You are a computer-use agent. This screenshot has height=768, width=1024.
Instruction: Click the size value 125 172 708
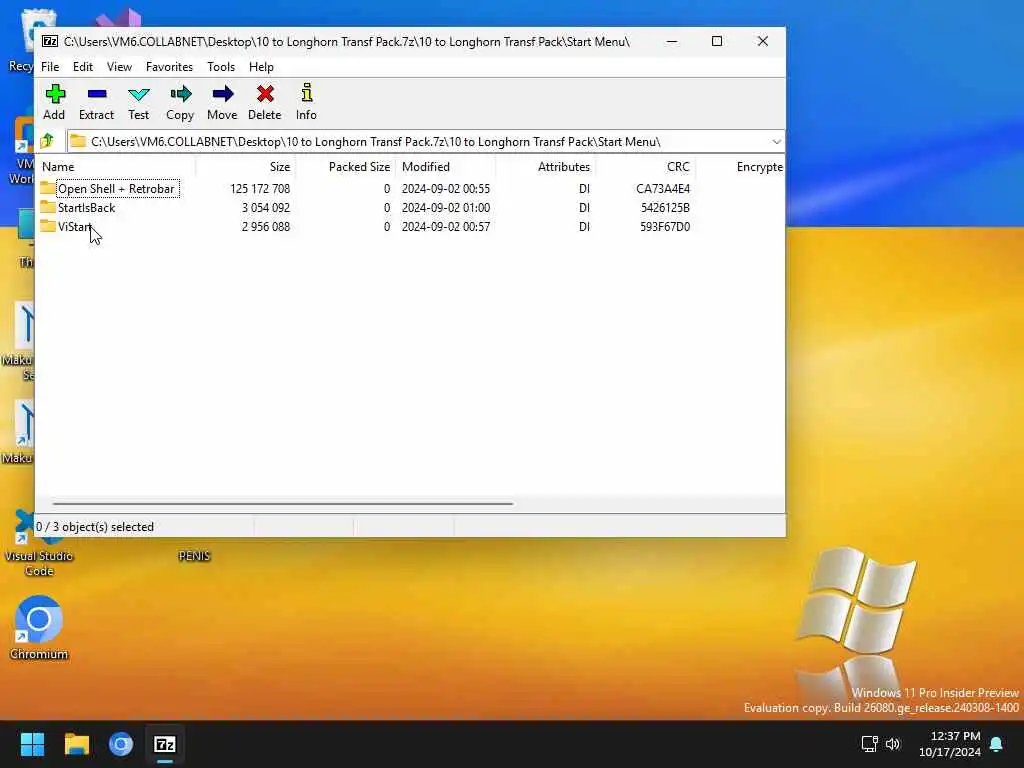(x=260, y=189)
